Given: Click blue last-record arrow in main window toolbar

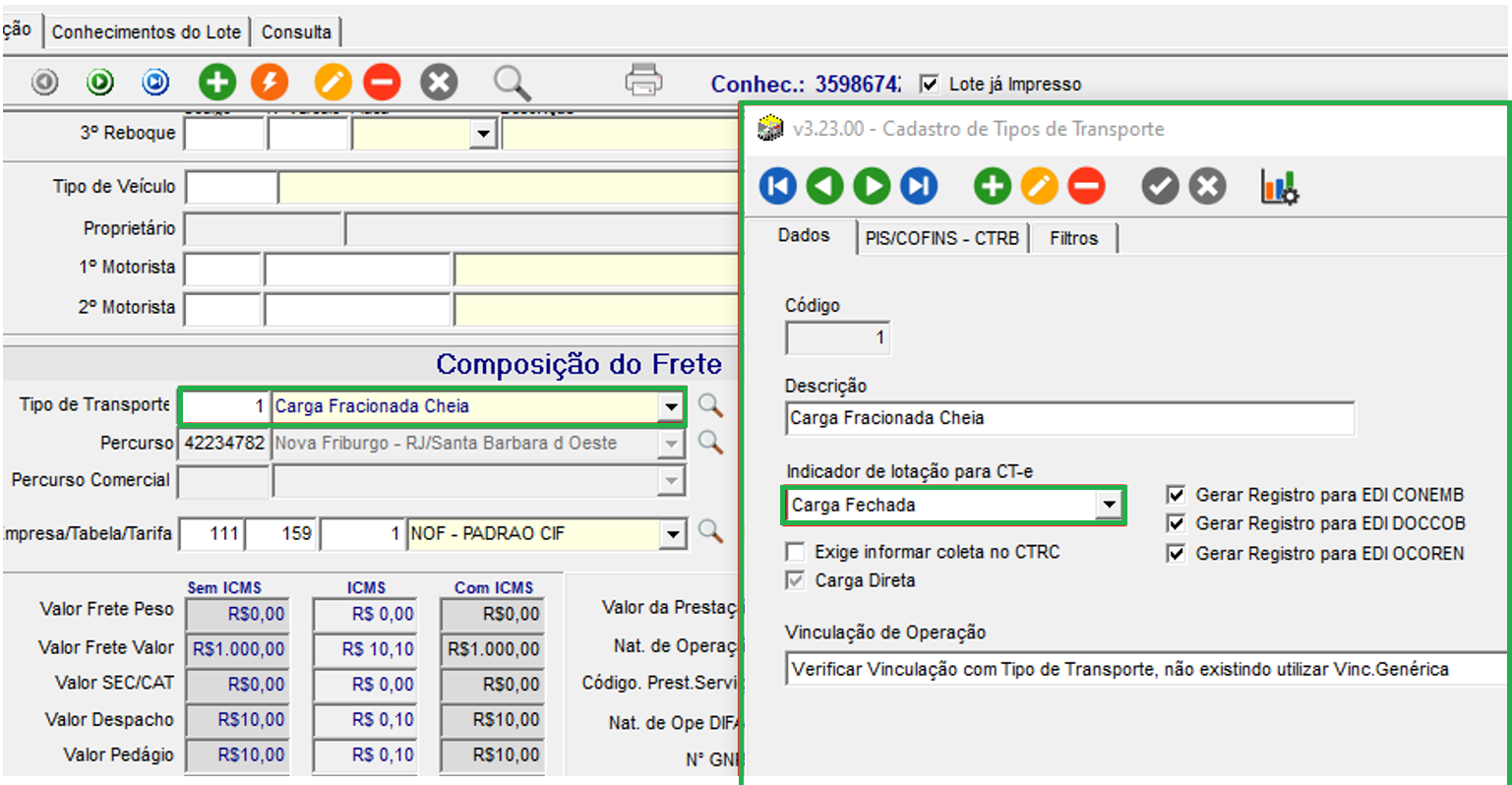Looking at the screenshot, I should pyautogui.click(x=155, y=83).
